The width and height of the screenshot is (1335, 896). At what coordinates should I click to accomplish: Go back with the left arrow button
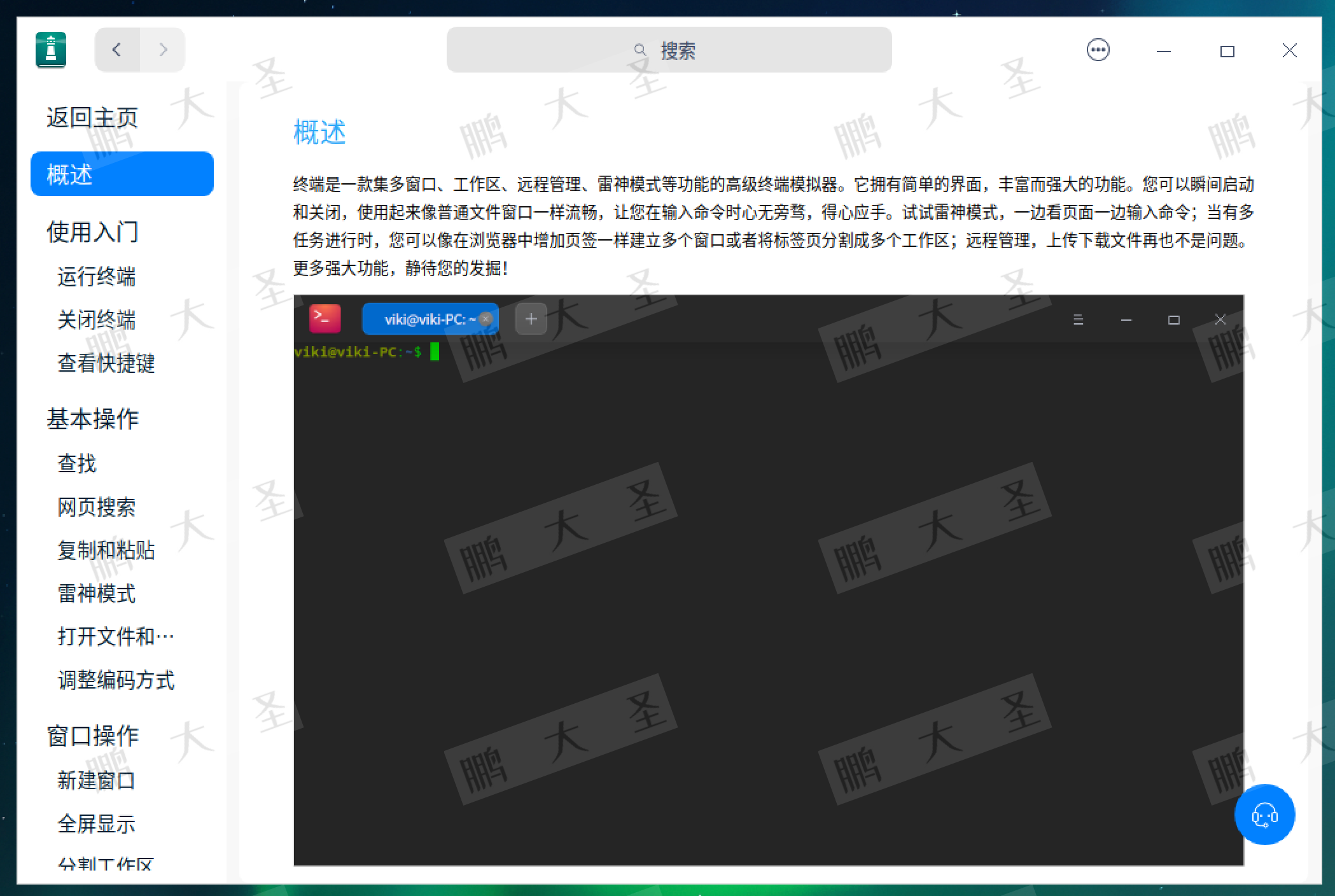pyautogui.click(x=117, y=50)
